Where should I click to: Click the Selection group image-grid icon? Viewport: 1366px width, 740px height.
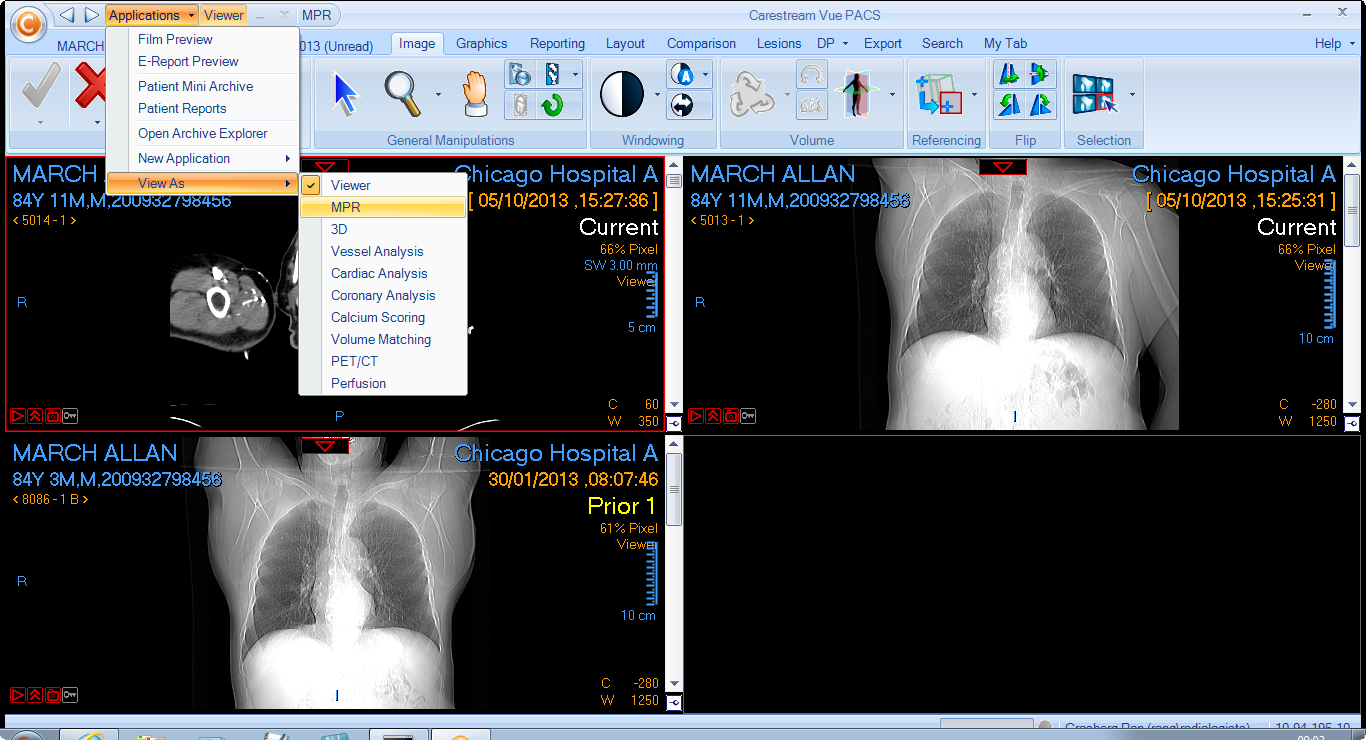[1095, 94]
